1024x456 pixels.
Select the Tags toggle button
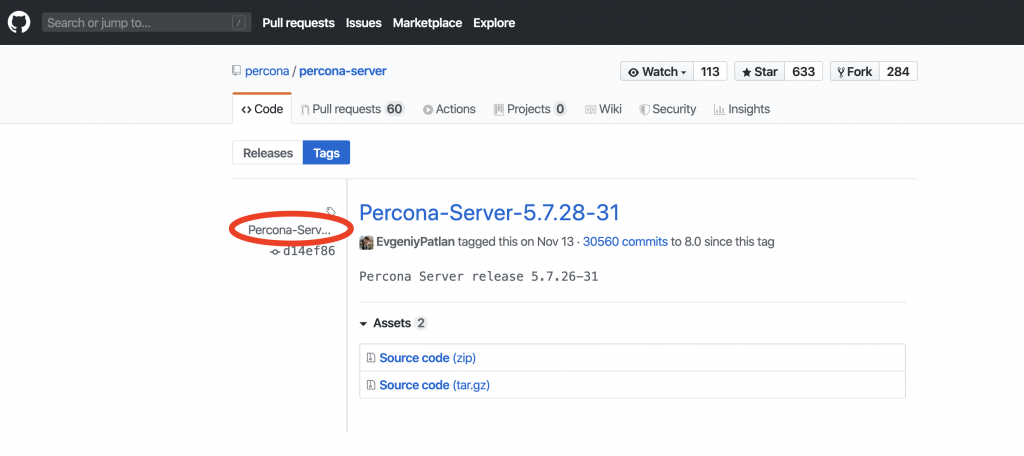[x=326, y=153]
